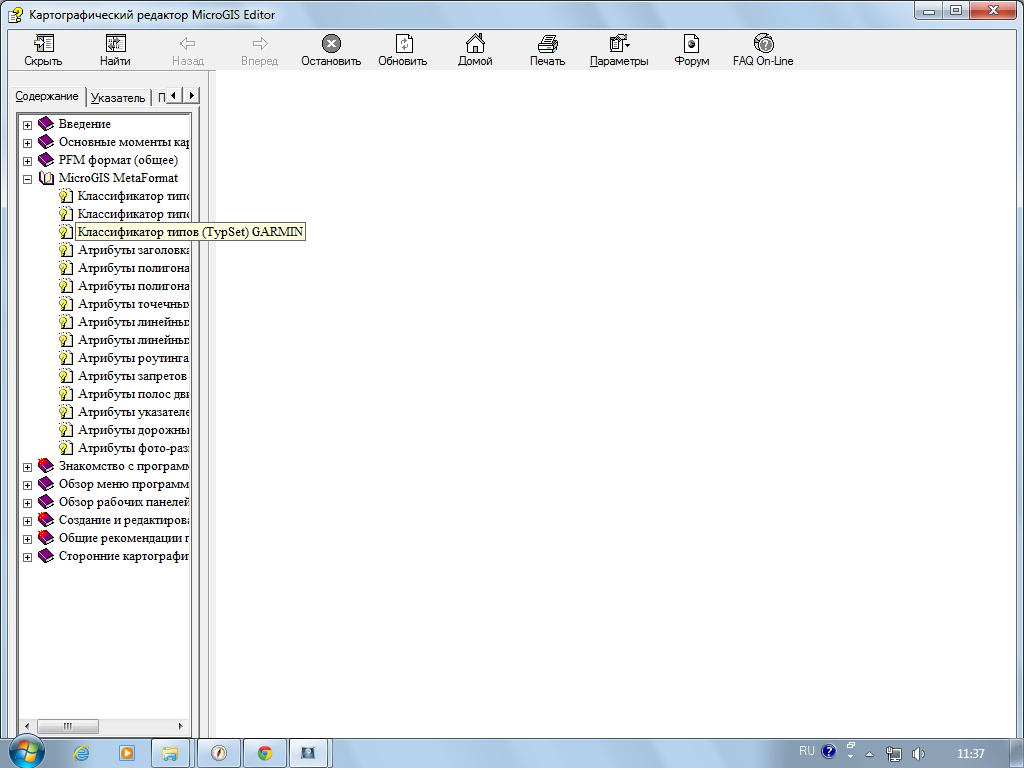This screenshot has height=770, width=1024.
Task: Switch to the Указатель tab
Action: [x=116, y=98]
